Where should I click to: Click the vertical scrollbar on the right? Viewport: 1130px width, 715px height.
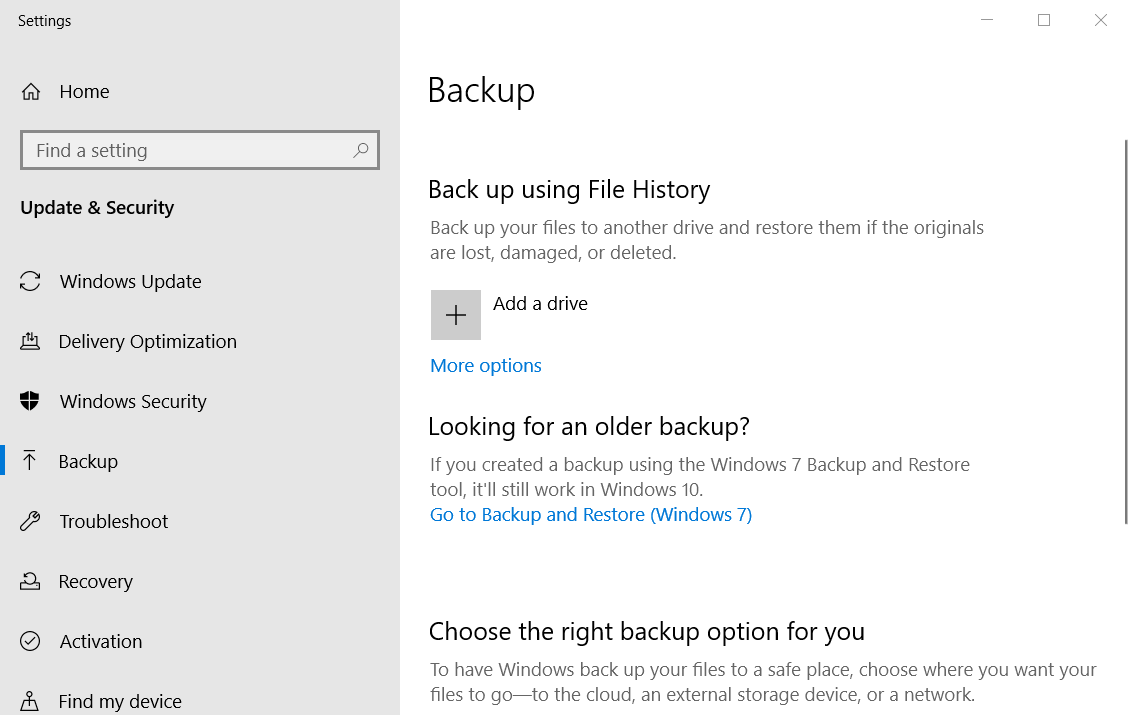(x=1125, y=330)
